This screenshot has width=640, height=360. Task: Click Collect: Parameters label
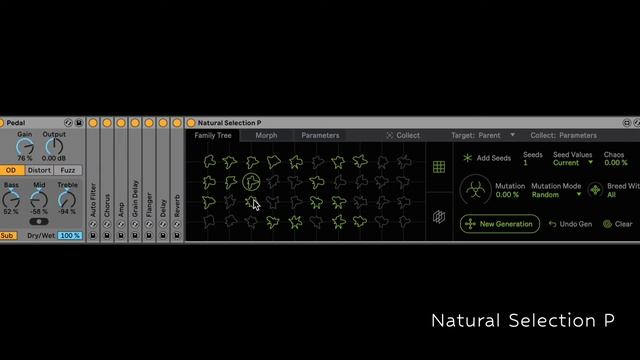click(x=563, y=135)
